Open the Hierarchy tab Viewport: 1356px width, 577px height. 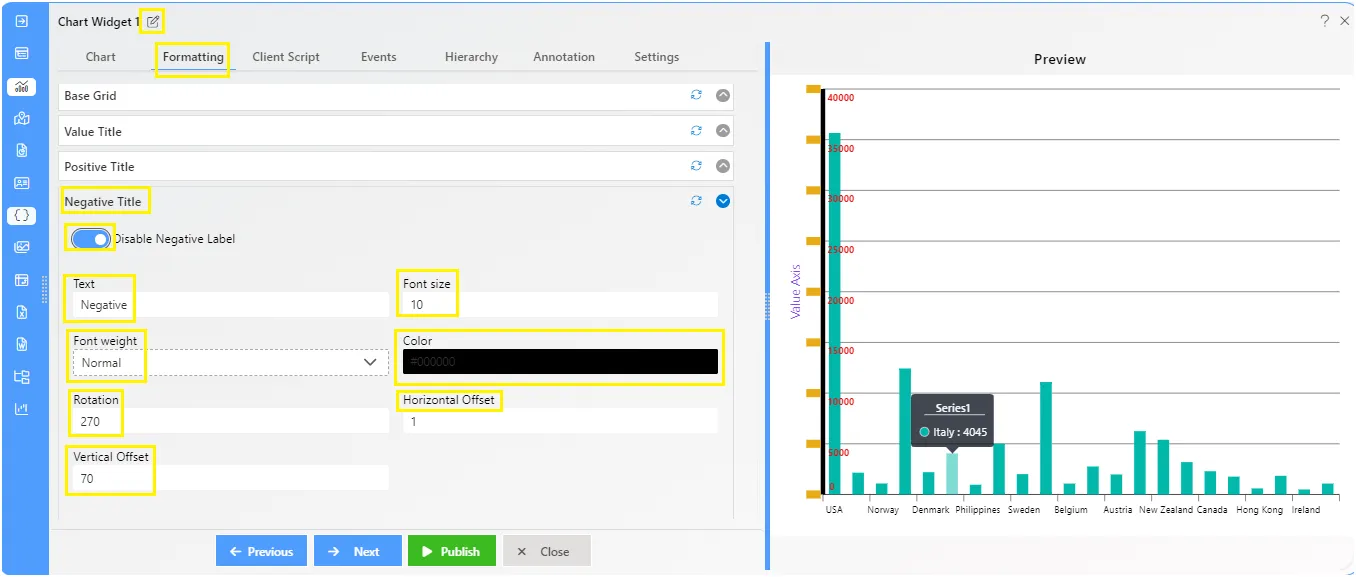pyautogui.click(x=471, y=57)
